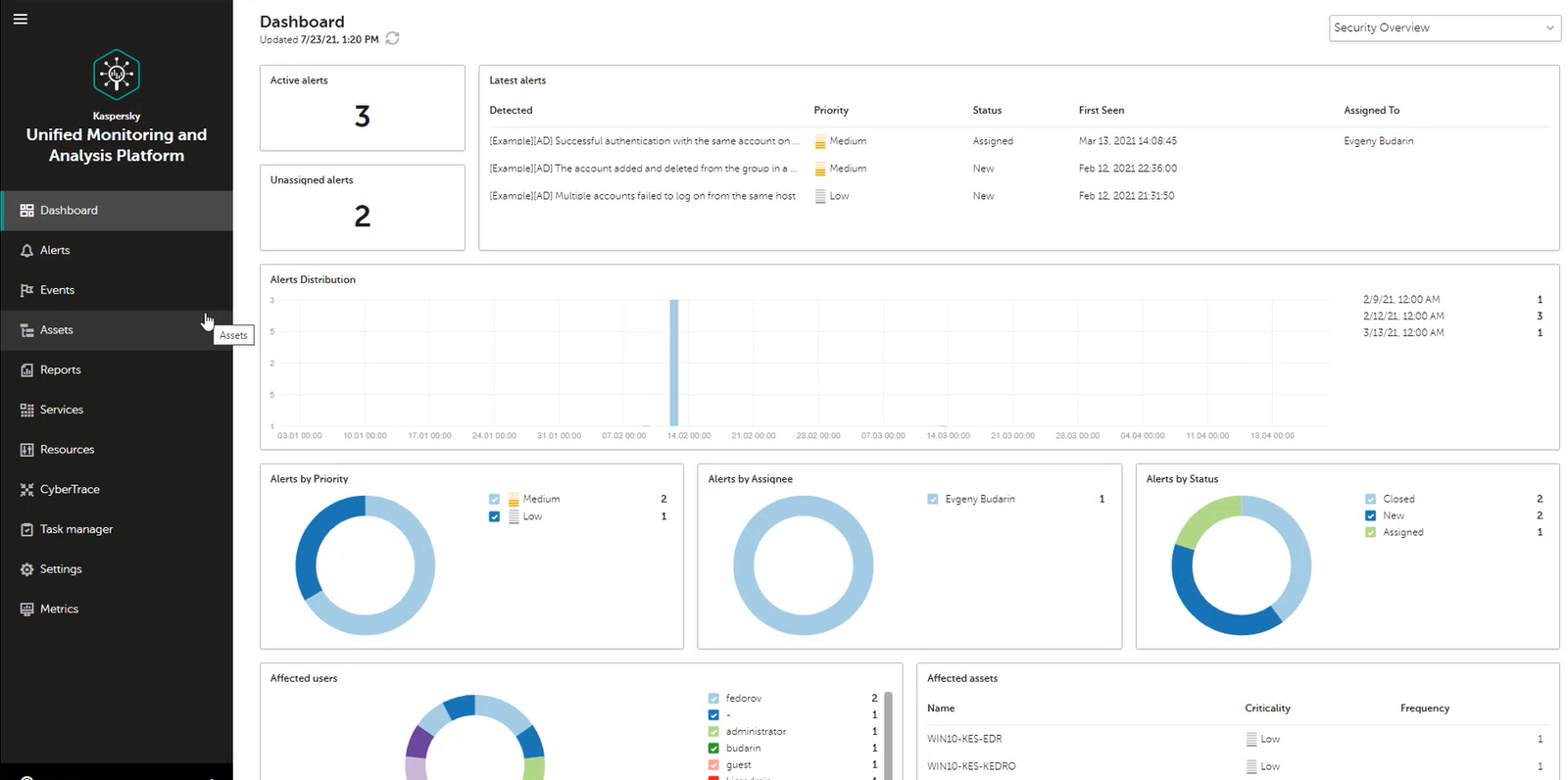Click the Detected column header
The width and height of the screenshot is (1568, 780).
click(x=511, y=111)
